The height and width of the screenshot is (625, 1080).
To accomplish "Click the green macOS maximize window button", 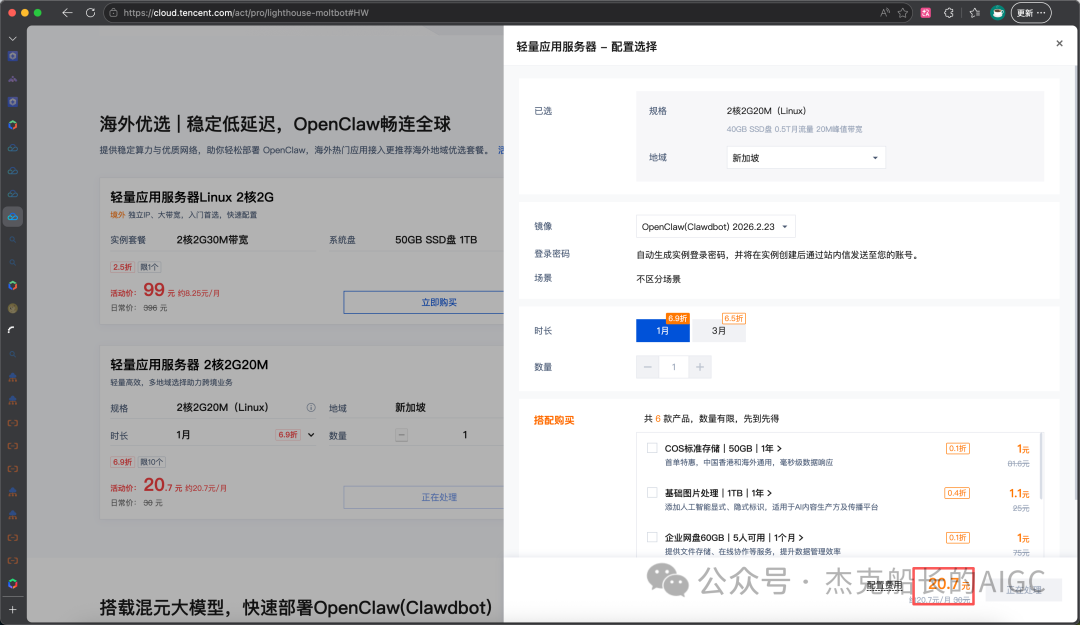I will 37,12.
